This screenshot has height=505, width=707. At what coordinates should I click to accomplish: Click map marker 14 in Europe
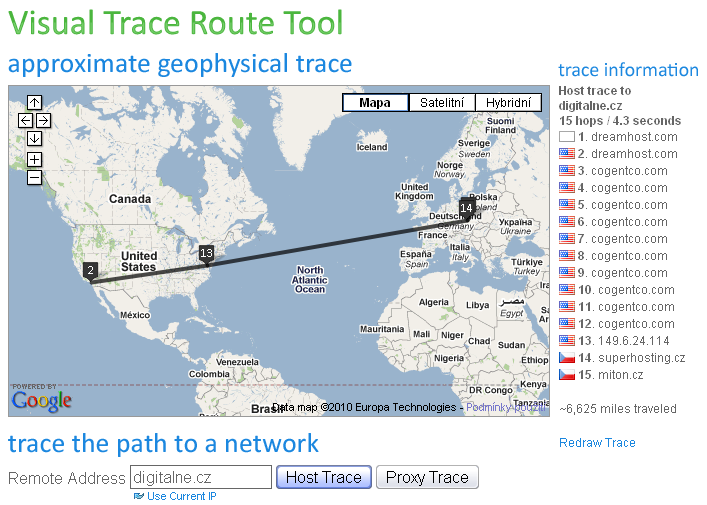(x=466, y=209)
